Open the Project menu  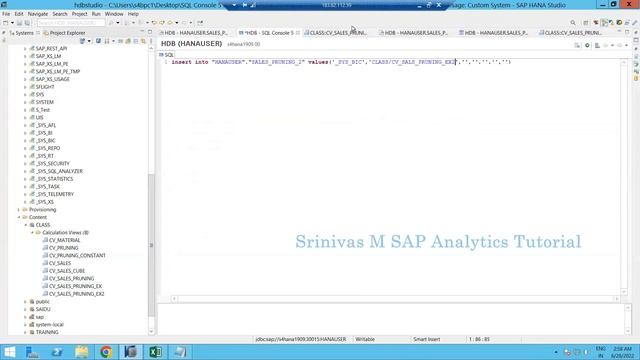pyautogui.click(x=80, y=14)
